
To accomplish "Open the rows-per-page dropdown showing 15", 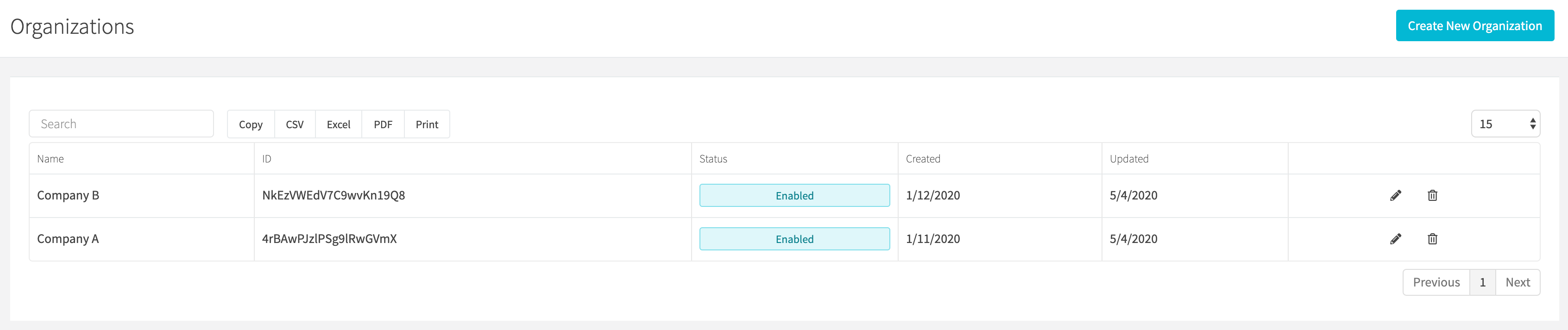I will pyautogui.click(x=1505, y=124).
